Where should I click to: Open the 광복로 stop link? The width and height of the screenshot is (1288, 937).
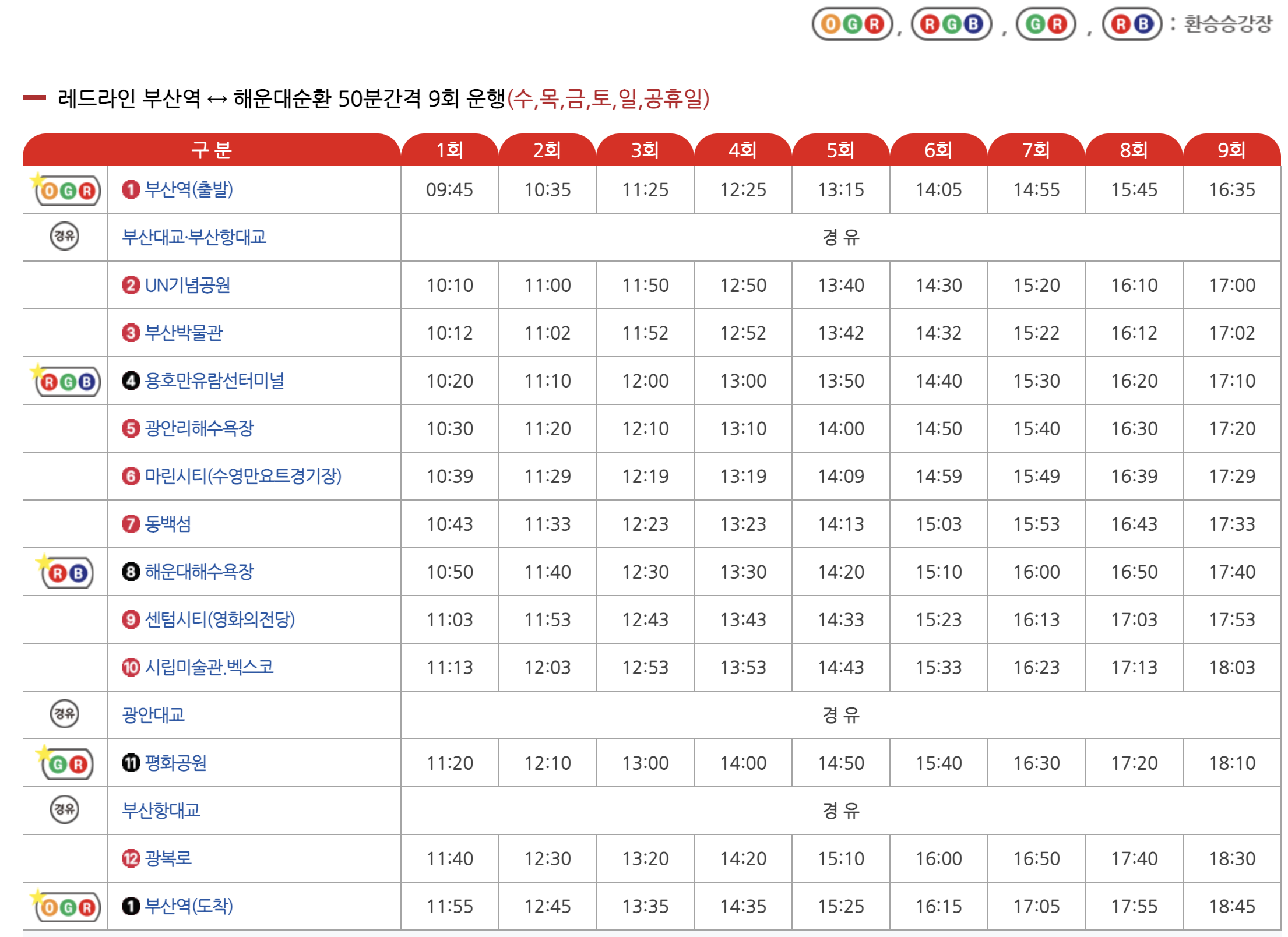click(168, 858)
